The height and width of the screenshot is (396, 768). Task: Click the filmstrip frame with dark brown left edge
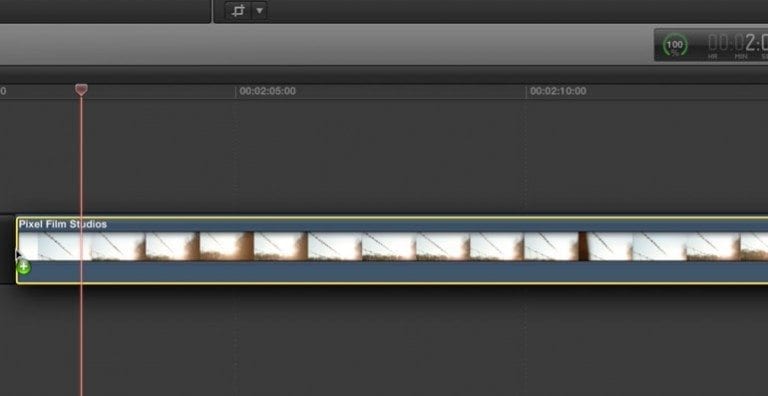pyautogui.click(x=605, y=246)
